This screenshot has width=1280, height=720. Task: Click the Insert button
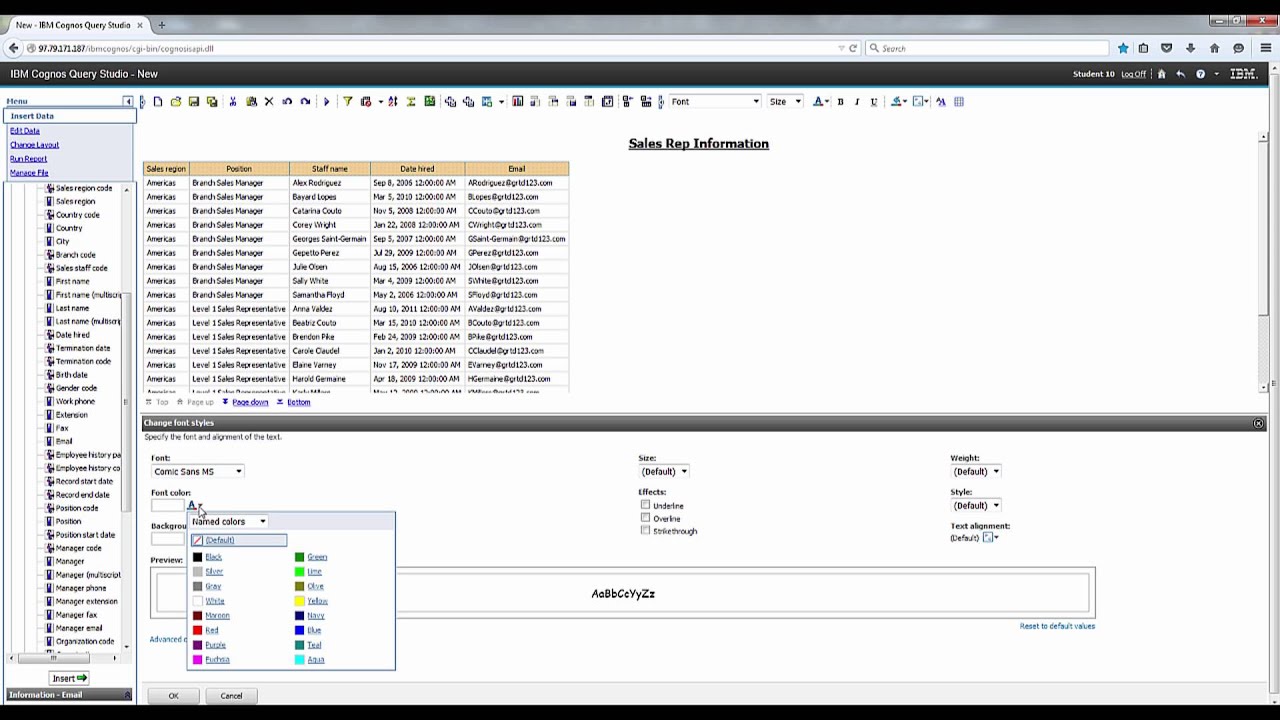coord(69,678)
